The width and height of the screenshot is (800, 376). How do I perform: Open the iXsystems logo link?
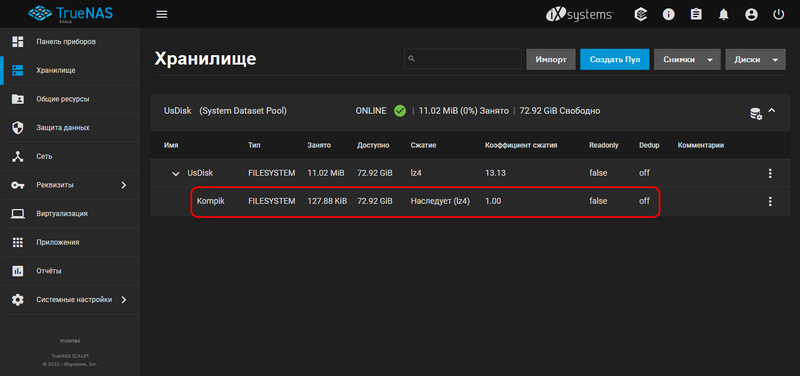580,14
